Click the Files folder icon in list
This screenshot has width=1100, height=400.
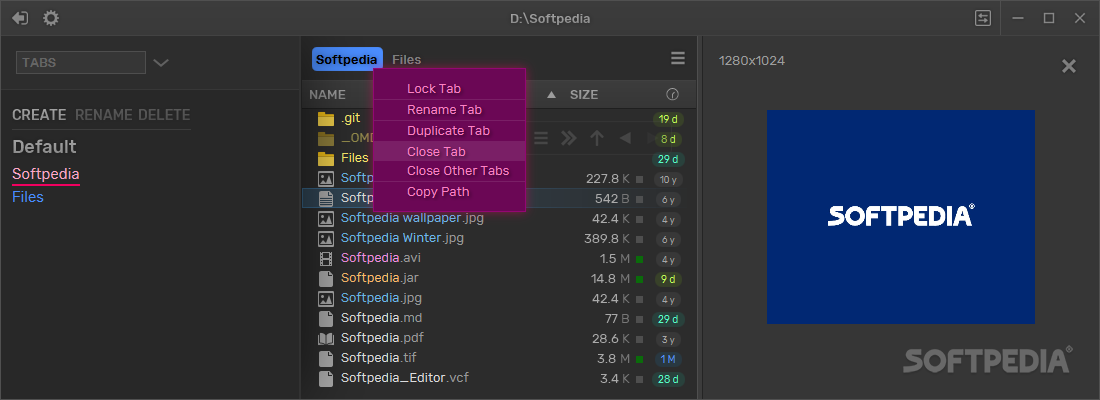[326, 158]
